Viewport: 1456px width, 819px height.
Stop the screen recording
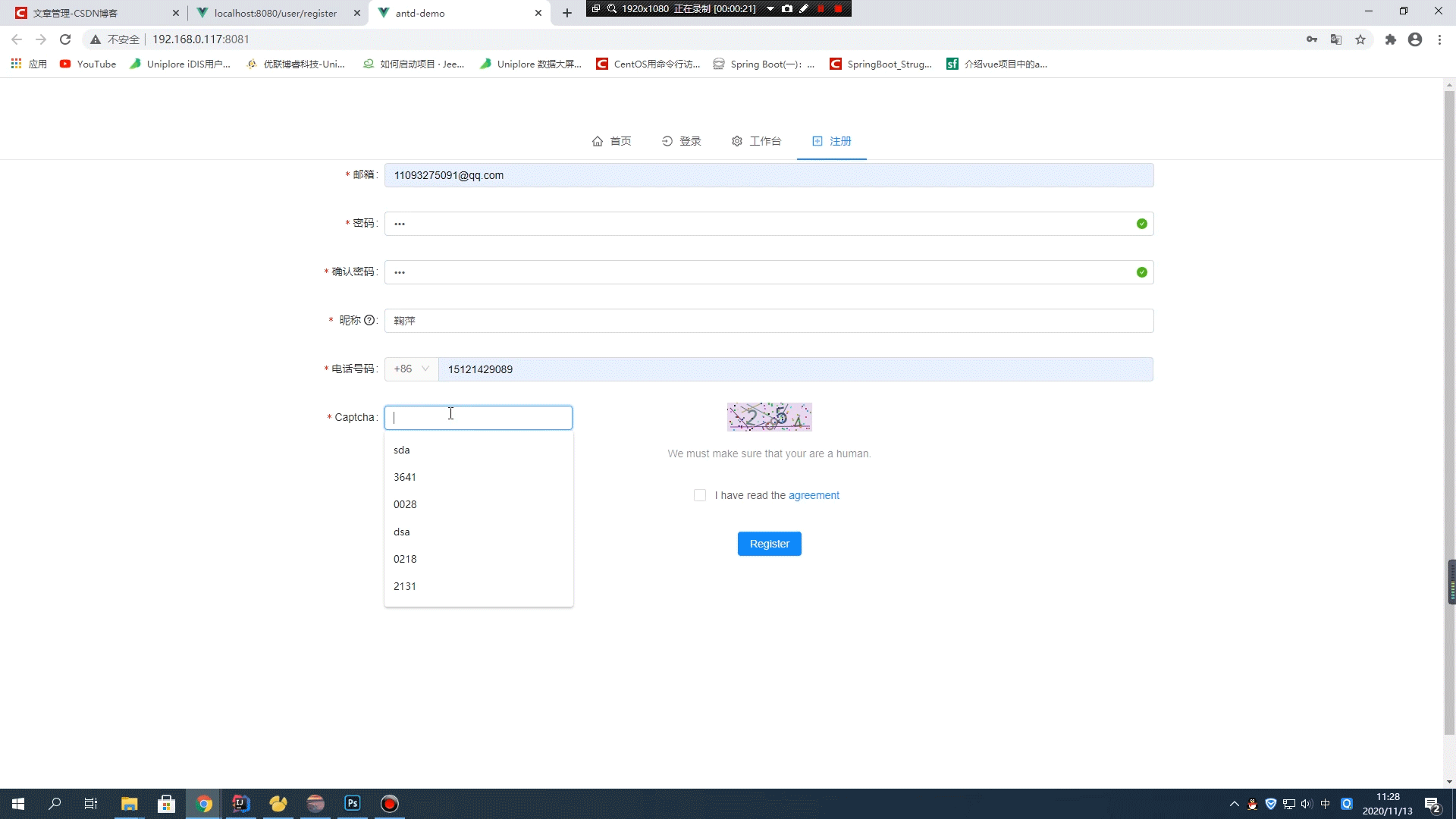pyautogui.click(x=838, y=8)
